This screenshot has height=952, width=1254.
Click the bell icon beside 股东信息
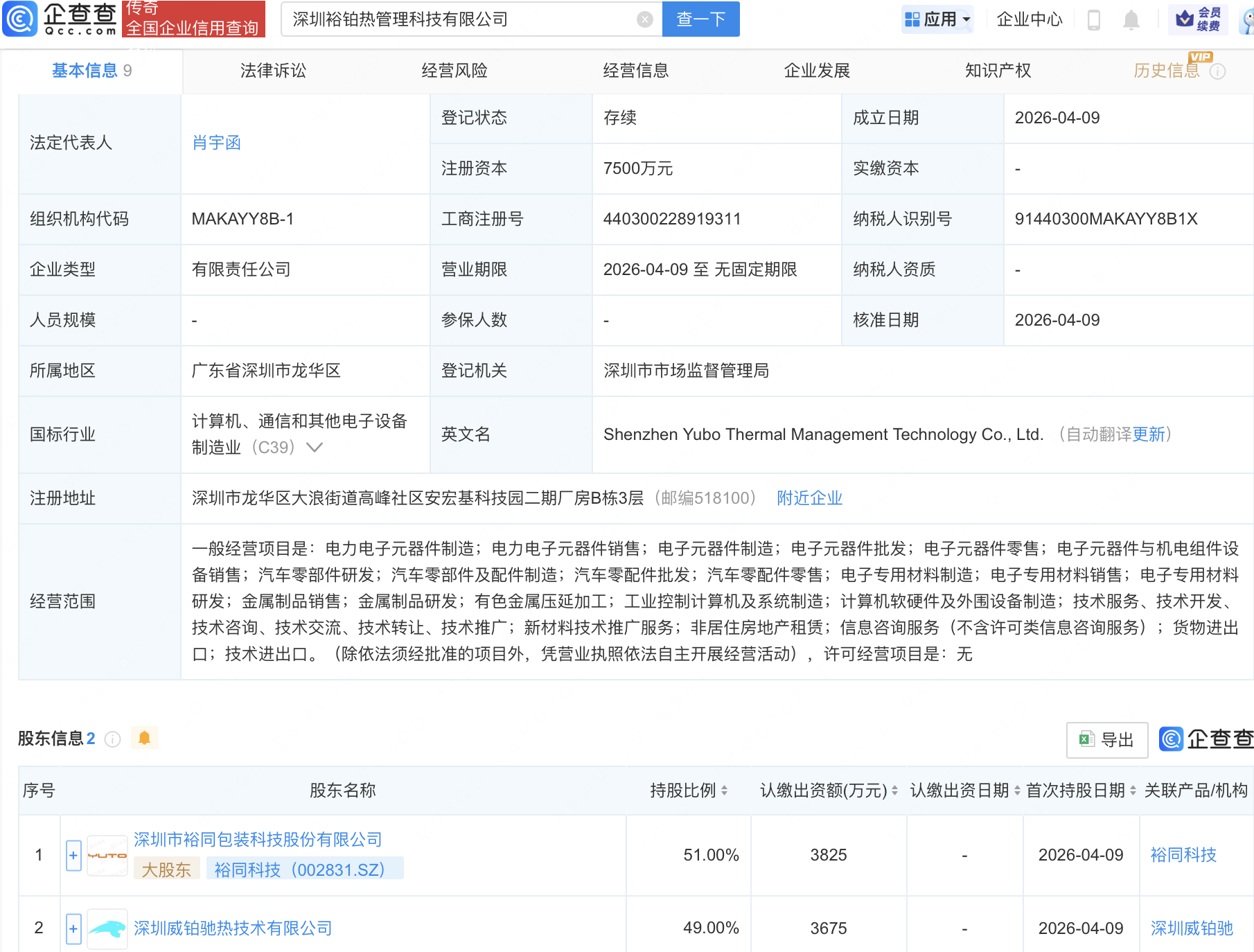[x=145, y=738]
